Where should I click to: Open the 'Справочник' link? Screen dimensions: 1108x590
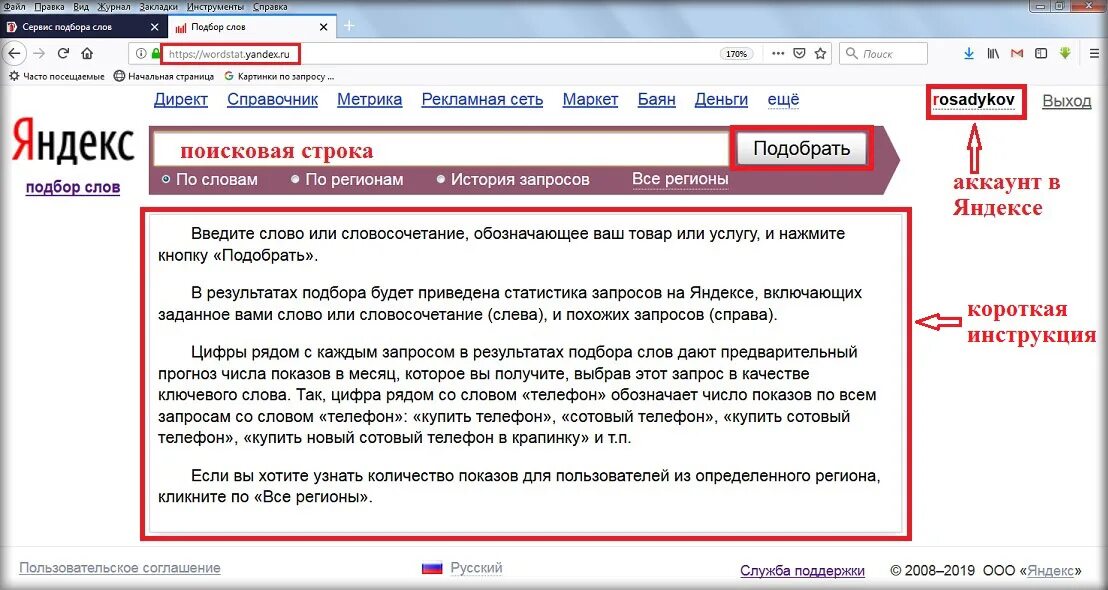click(272, 100)
